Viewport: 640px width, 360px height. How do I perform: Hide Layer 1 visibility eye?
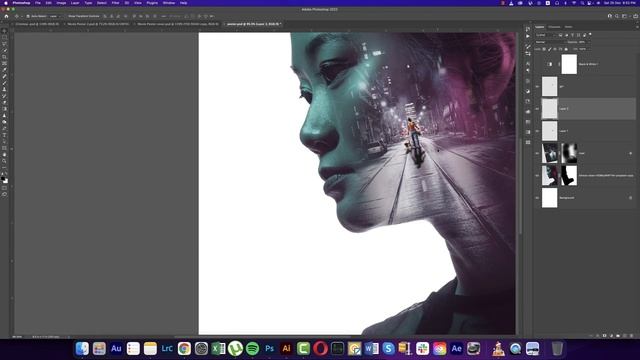pyautogui.click(x=537, y=131)
